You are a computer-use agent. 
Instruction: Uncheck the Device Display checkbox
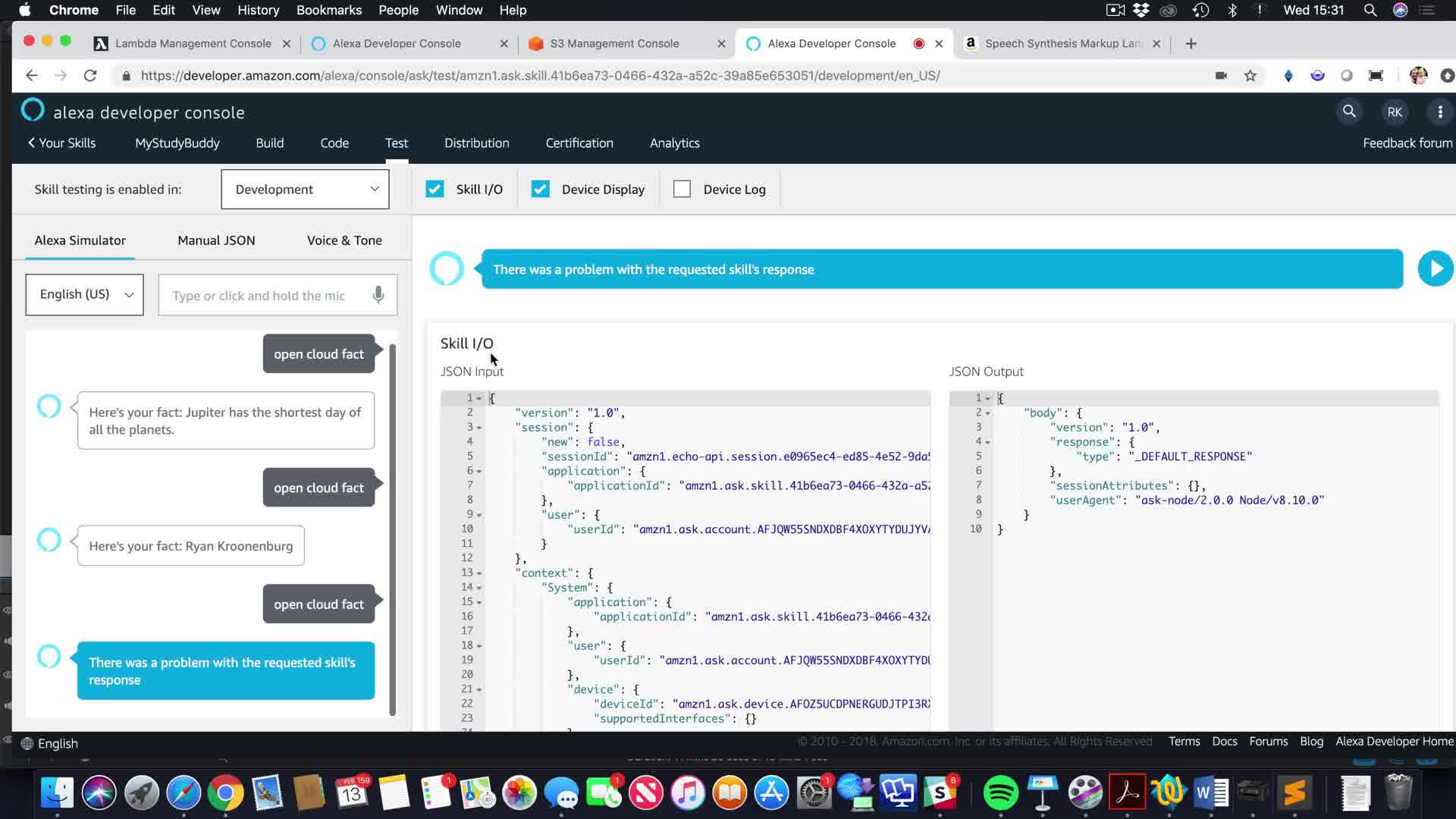point(540,189)
